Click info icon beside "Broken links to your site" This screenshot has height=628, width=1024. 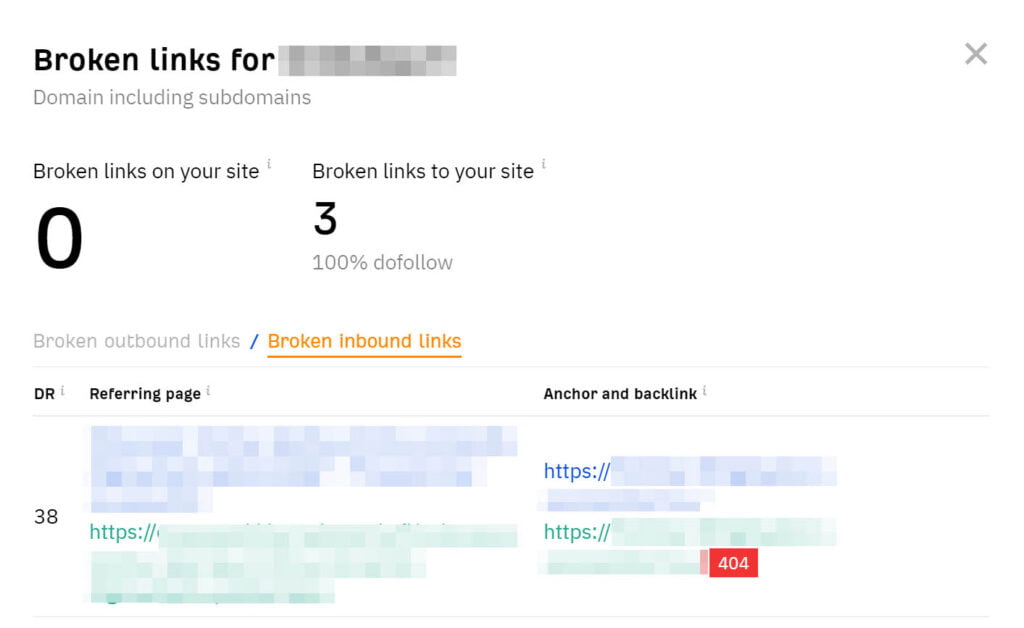point(544,165)
